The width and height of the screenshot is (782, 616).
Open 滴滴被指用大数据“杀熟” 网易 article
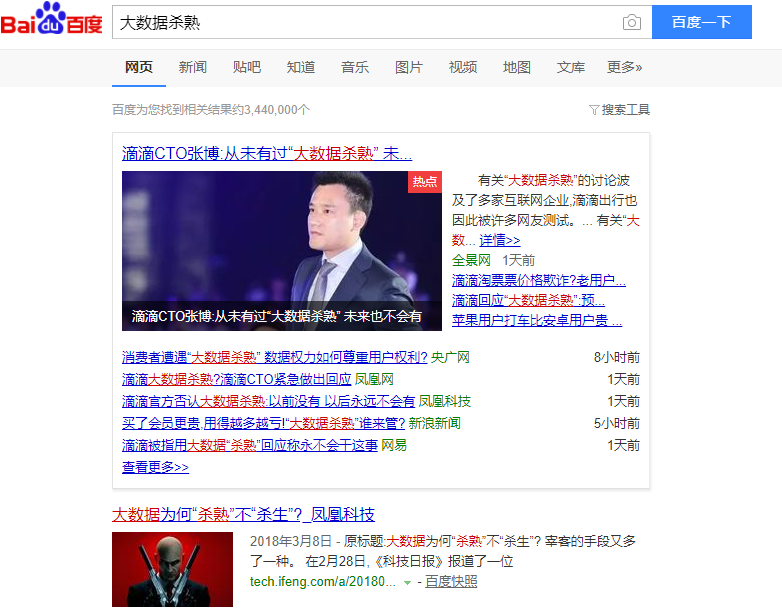pyautogui.click(x=250, y=445)
